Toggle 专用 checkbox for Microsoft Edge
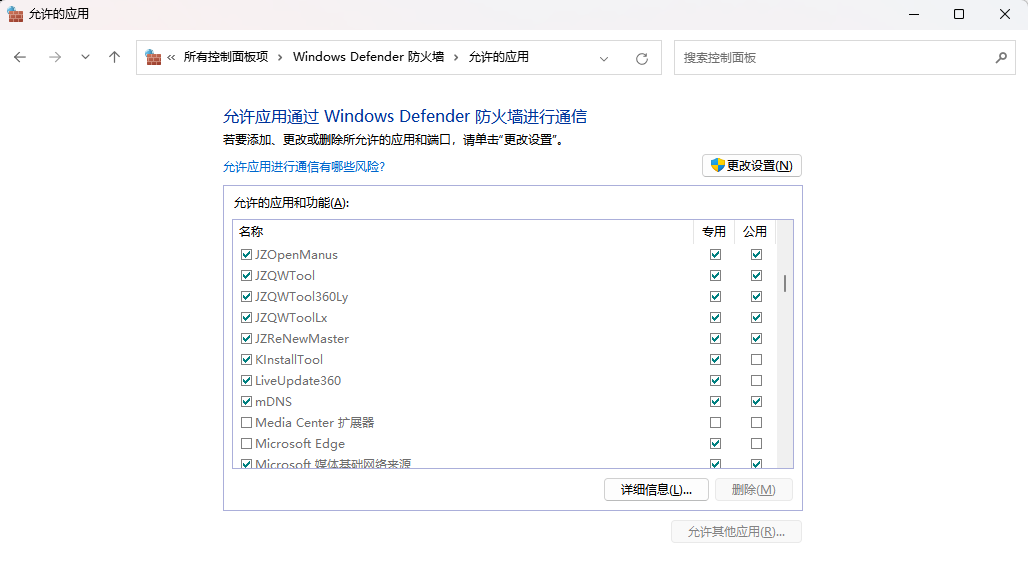 (715, 443)
